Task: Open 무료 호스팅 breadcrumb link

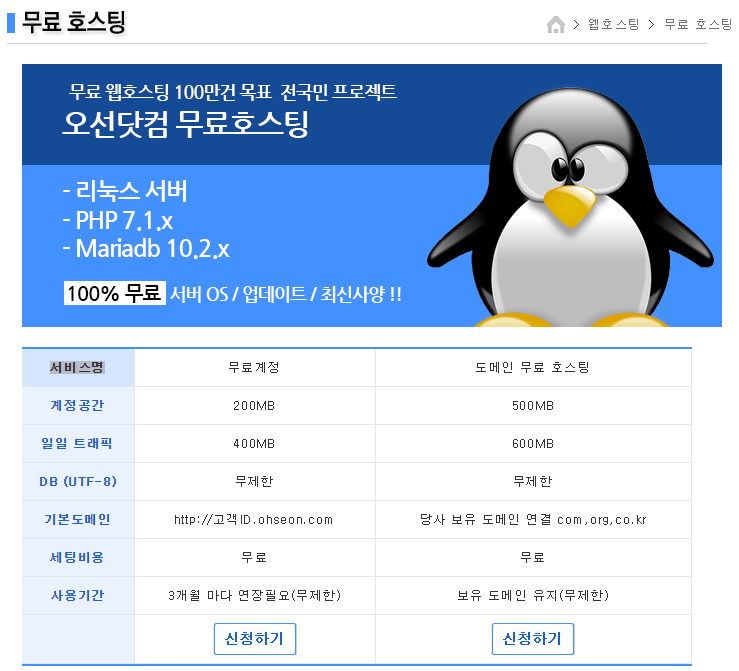Action: 698,25
